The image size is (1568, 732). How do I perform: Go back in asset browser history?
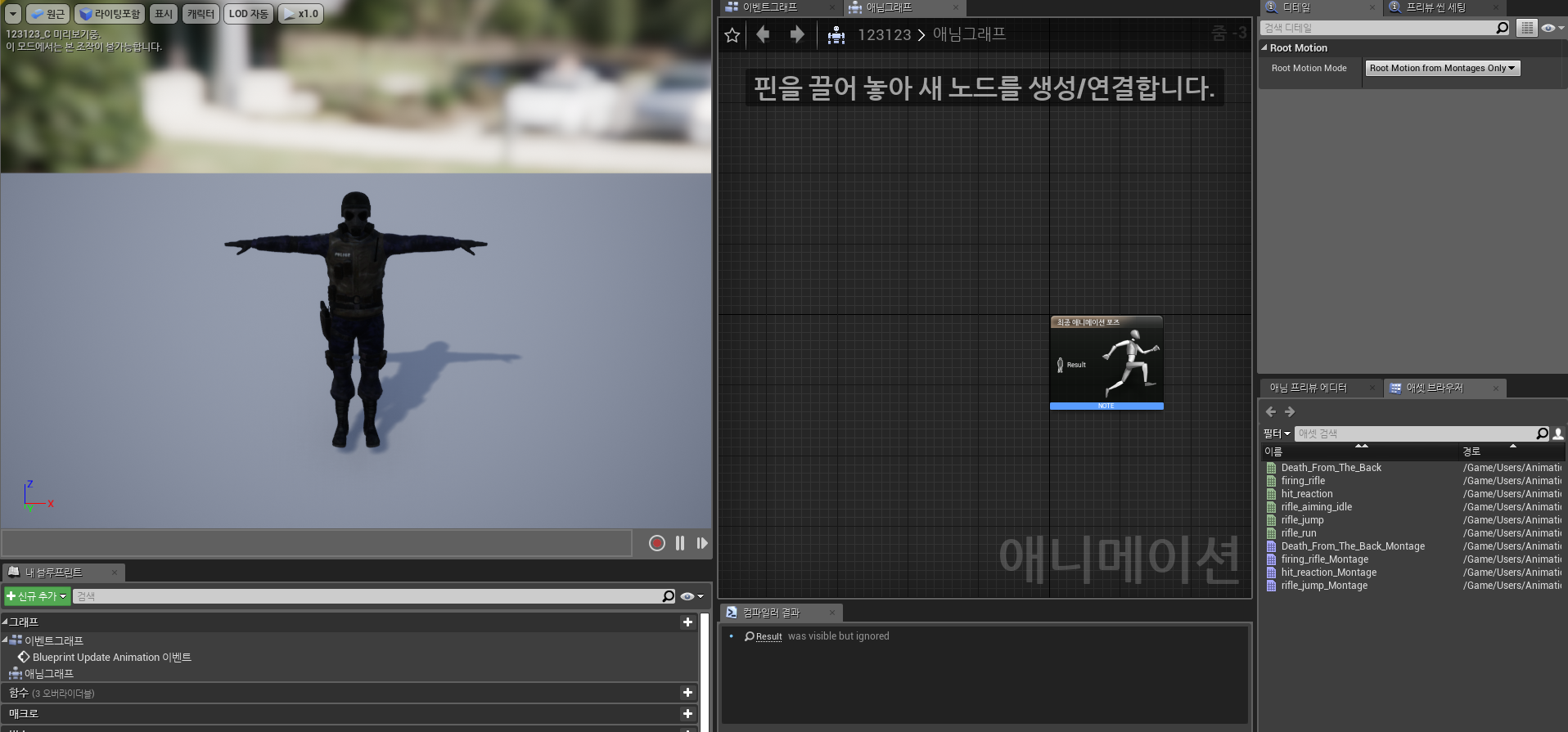pyautogui.click(x=1271, y=411)
